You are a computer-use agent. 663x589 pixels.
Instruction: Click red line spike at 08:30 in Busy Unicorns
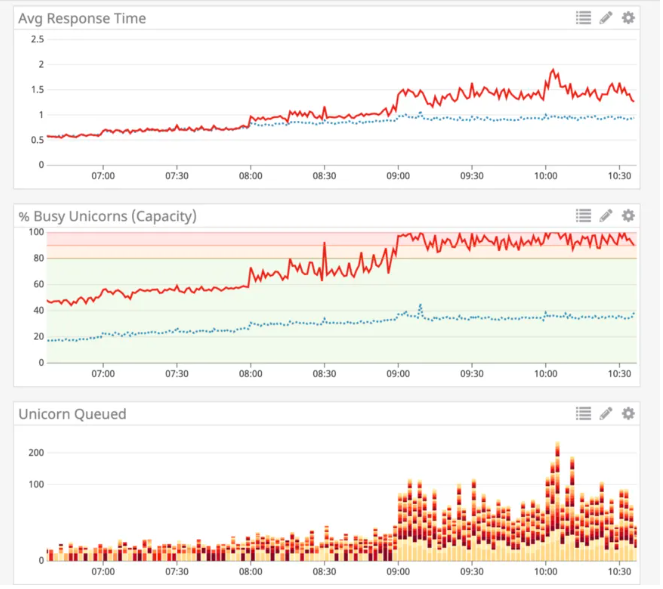pyautogui.click(x=324, y=244)
